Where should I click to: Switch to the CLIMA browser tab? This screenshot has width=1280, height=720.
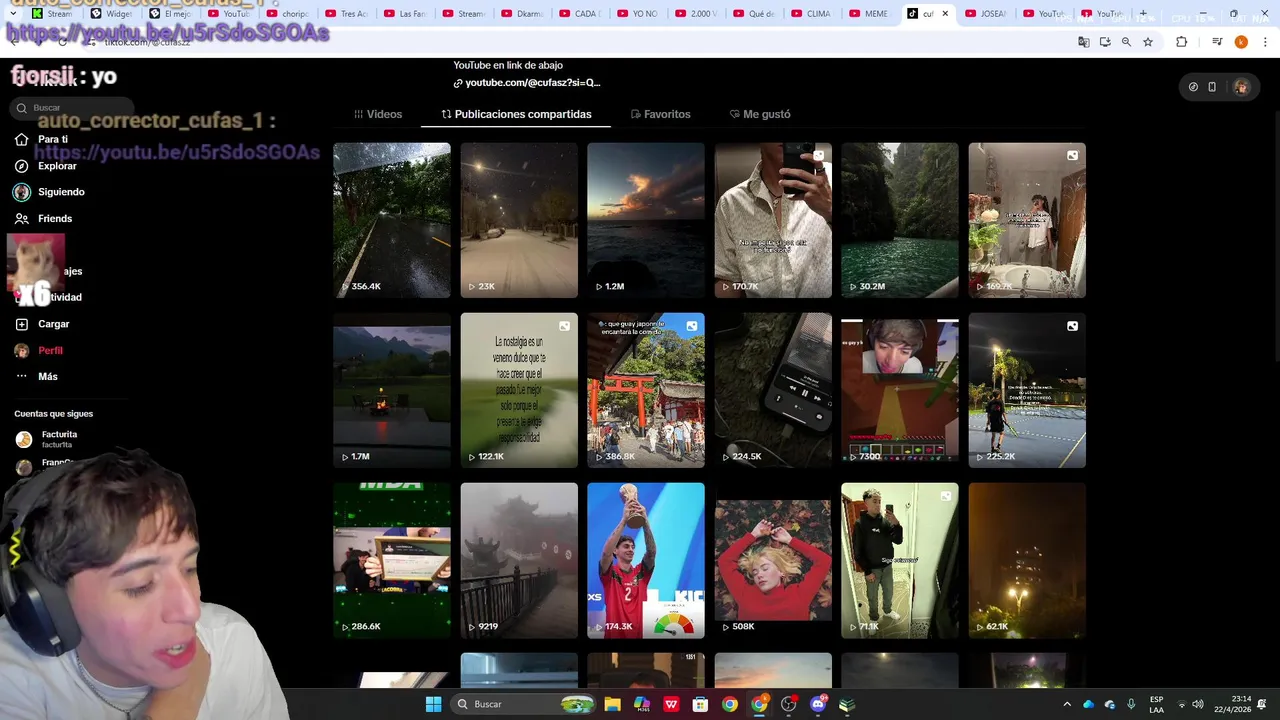tap(810, 14)
